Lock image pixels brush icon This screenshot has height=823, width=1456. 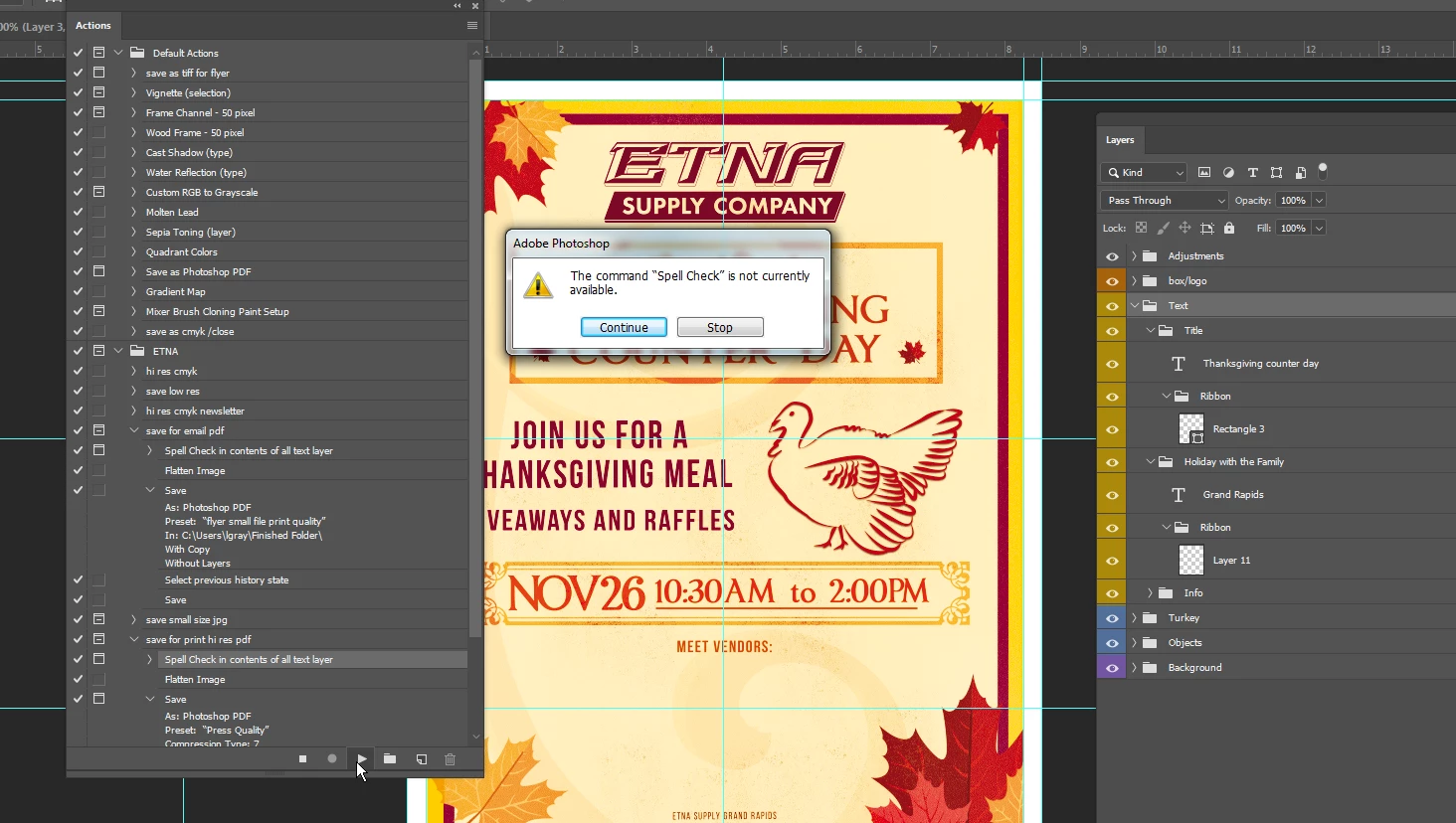tap(1163, 228)
